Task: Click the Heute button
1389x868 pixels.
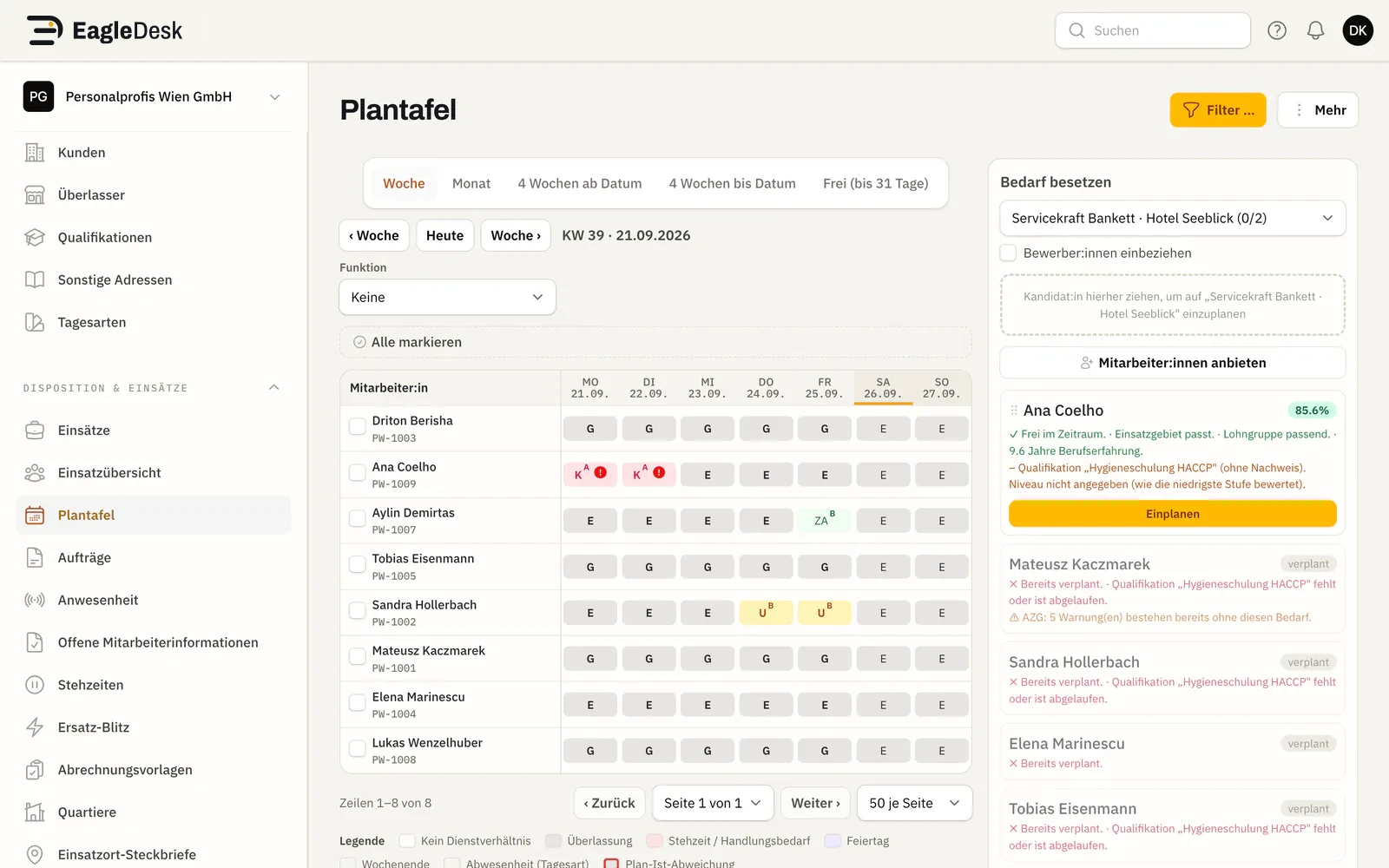Action: point(444,235)
